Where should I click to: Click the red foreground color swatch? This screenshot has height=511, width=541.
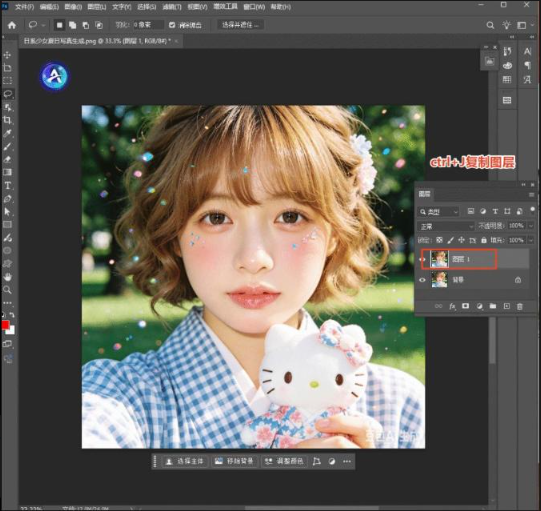click(x=5, y=325)
